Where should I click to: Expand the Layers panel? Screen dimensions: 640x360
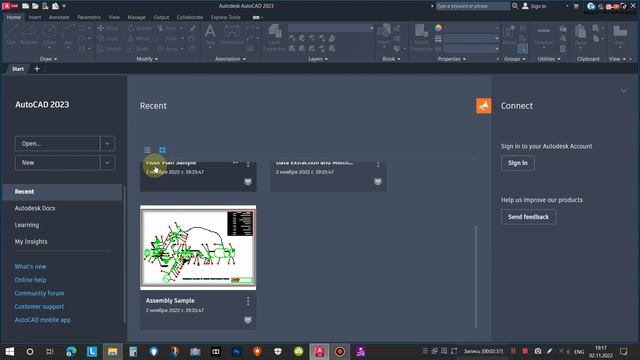318,59
